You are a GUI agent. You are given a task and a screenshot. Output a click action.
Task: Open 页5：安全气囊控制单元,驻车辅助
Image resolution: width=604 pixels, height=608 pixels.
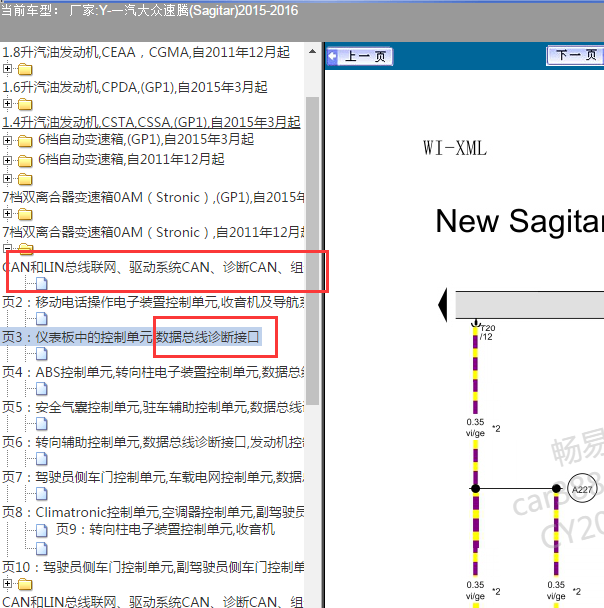pyautogui.click(x=153, y=407)
